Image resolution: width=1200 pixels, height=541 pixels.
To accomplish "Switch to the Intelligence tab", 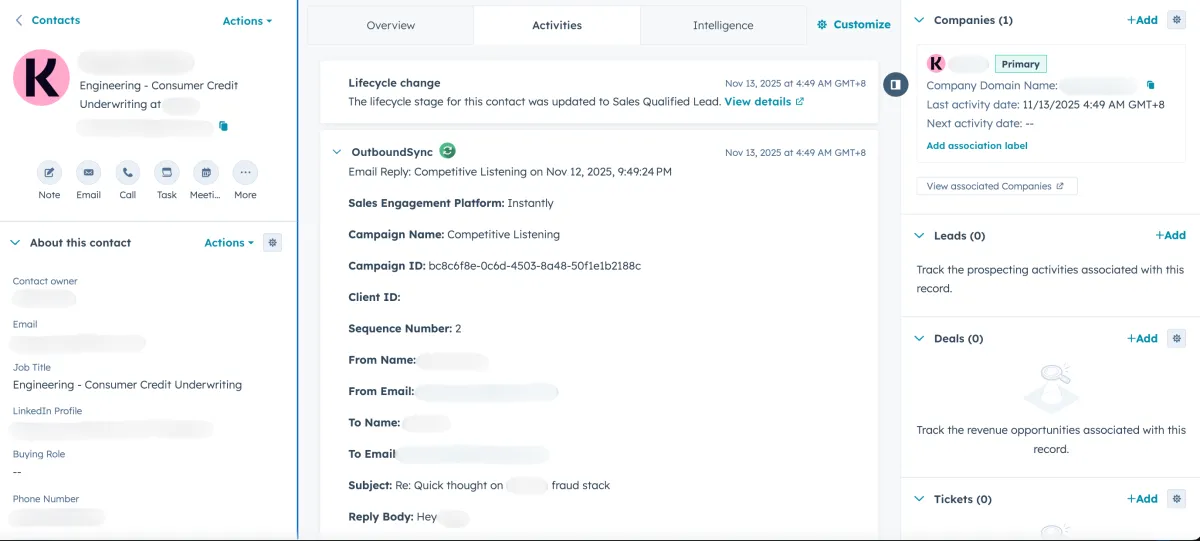I will [x=723, y=25].
